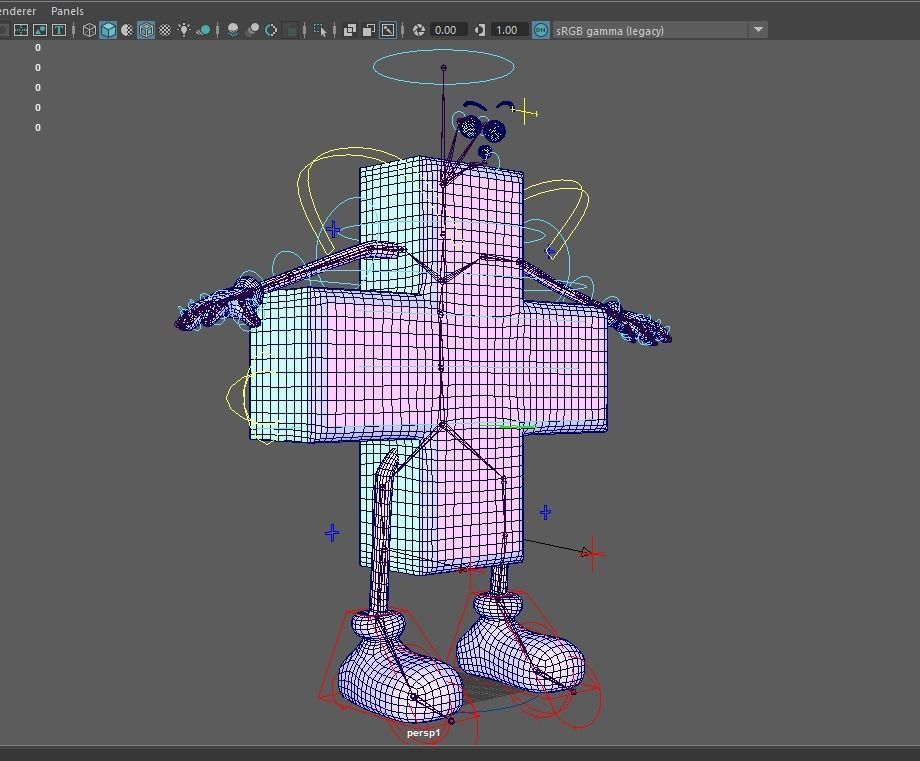Select Smooth Shade All solid cube icon
Viewport: 920px width, 761px height.
point(108,30)
